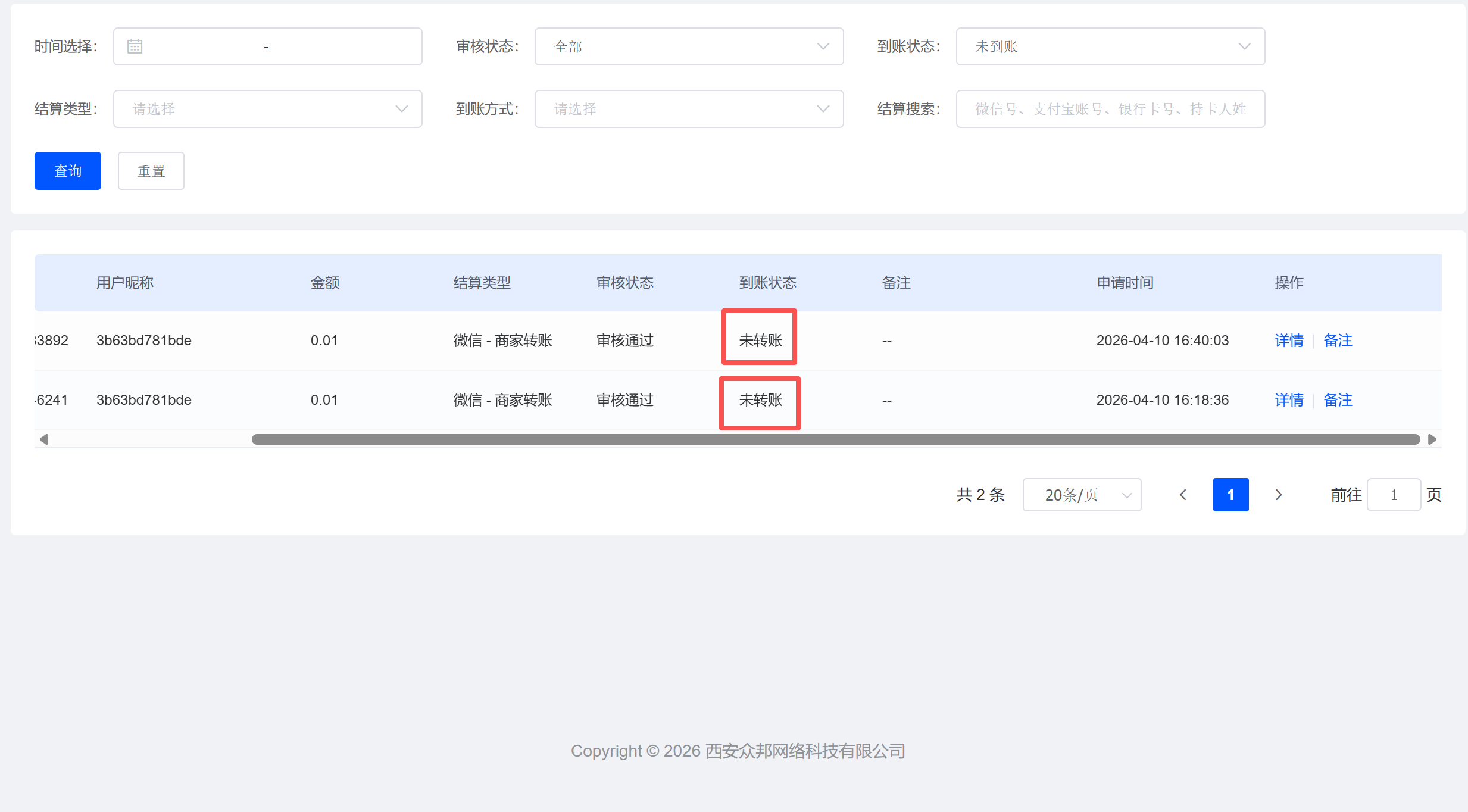This screenshot has width=1468, height=812.
Task: Select page number 1 in pagination
Action: pyautogui.click(x=1230, y=495)
